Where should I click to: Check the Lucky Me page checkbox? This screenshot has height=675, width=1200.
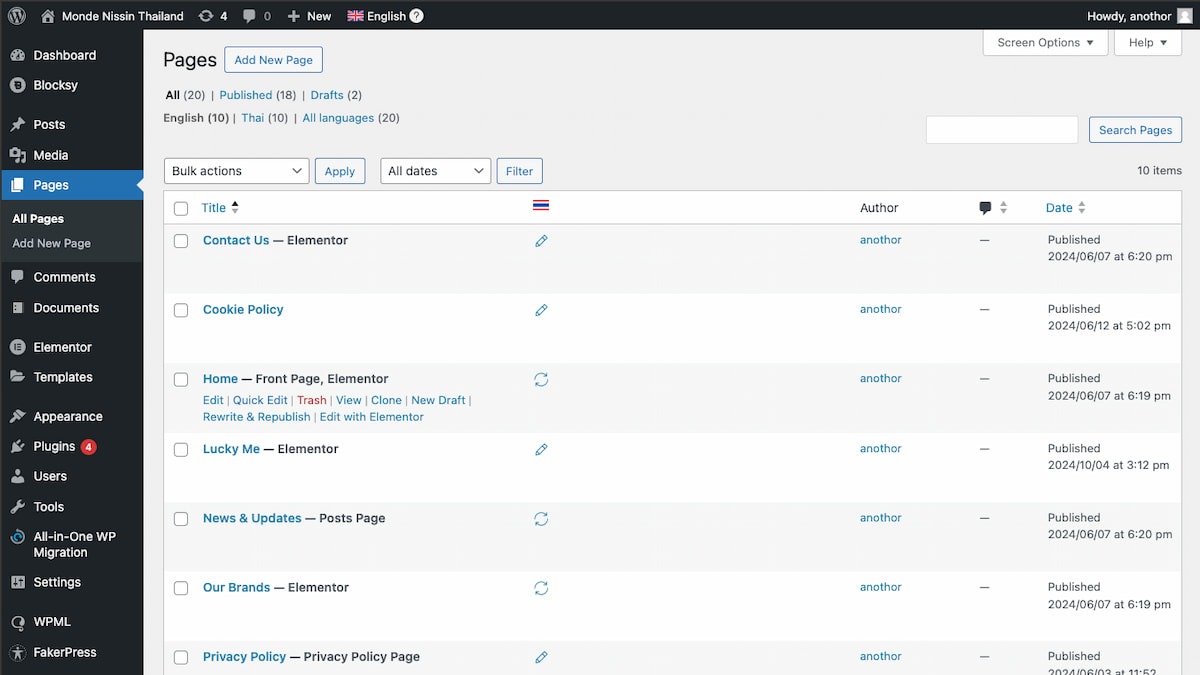[x=181, y=450]
